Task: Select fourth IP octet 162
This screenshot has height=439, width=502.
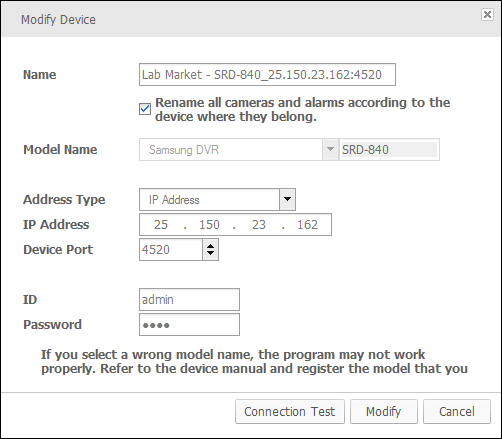Action: [307, 225]
